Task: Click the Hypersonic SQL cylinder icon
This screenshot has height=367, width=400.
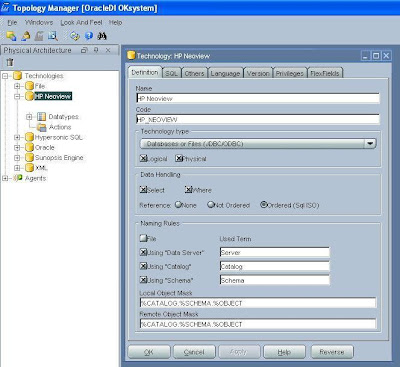Action: pyautogui.click(x=30, y=137)
